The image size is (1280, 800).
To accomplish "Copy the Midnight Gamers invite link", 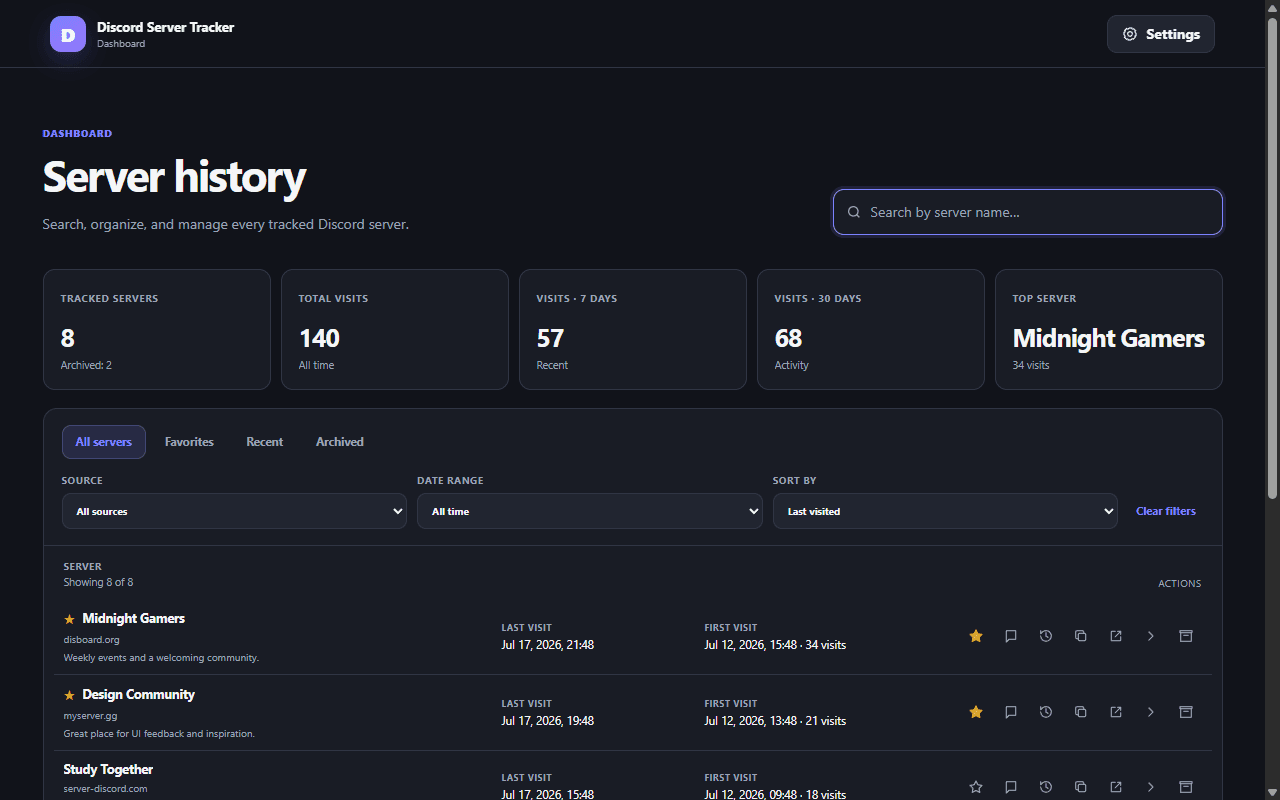I will pos(1081,636).
